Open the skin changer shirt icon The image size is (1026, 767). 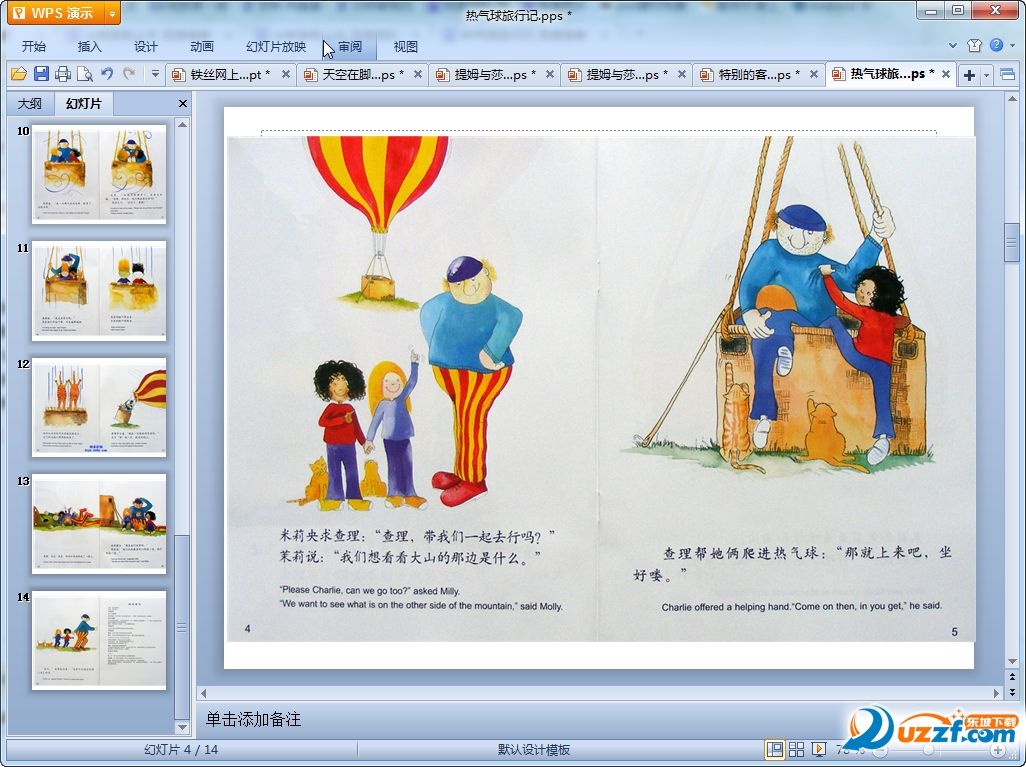coord(974,45)
